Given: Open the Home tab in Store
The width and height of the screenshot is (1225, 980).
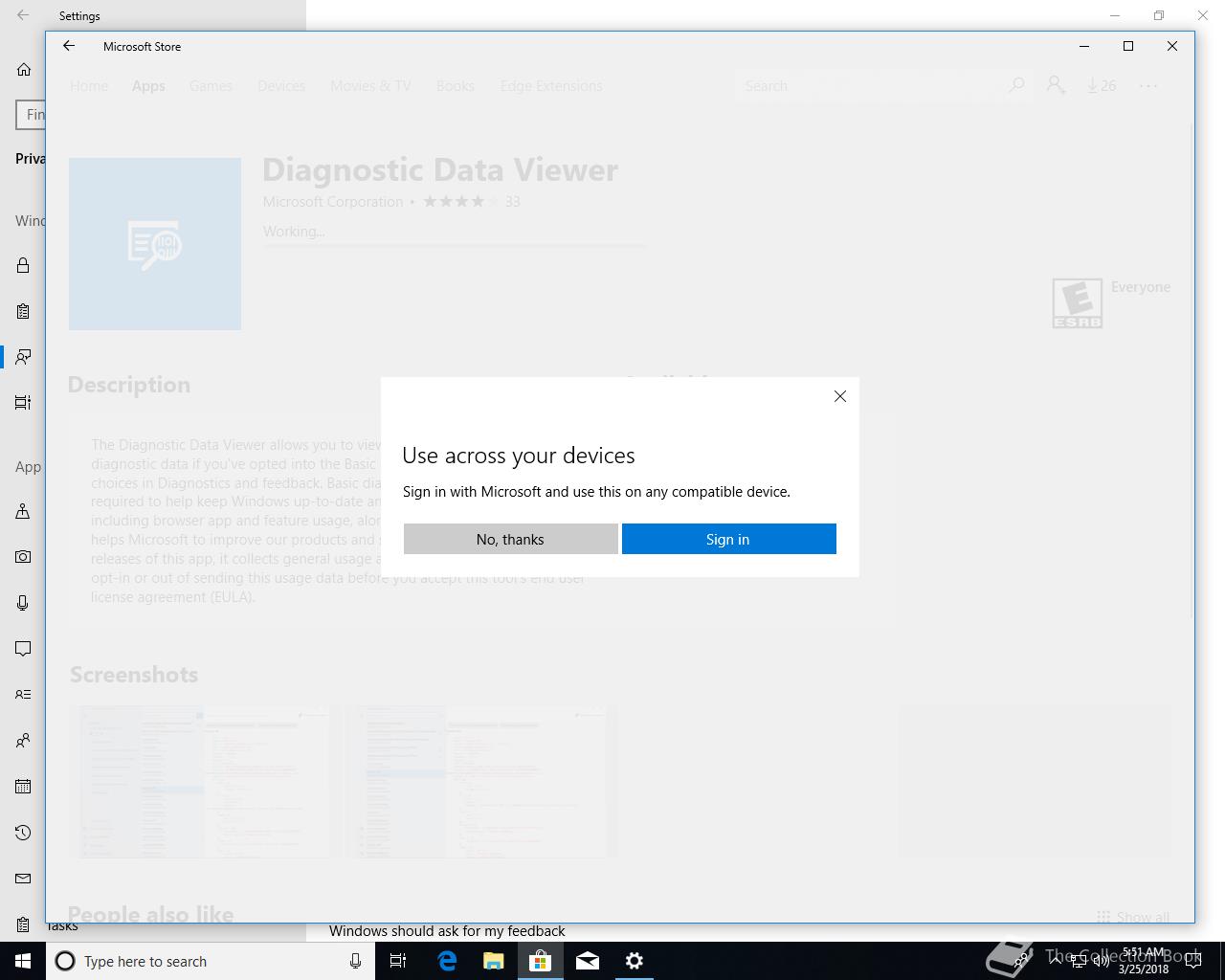Looking at the screenshot, I should 89,86.
